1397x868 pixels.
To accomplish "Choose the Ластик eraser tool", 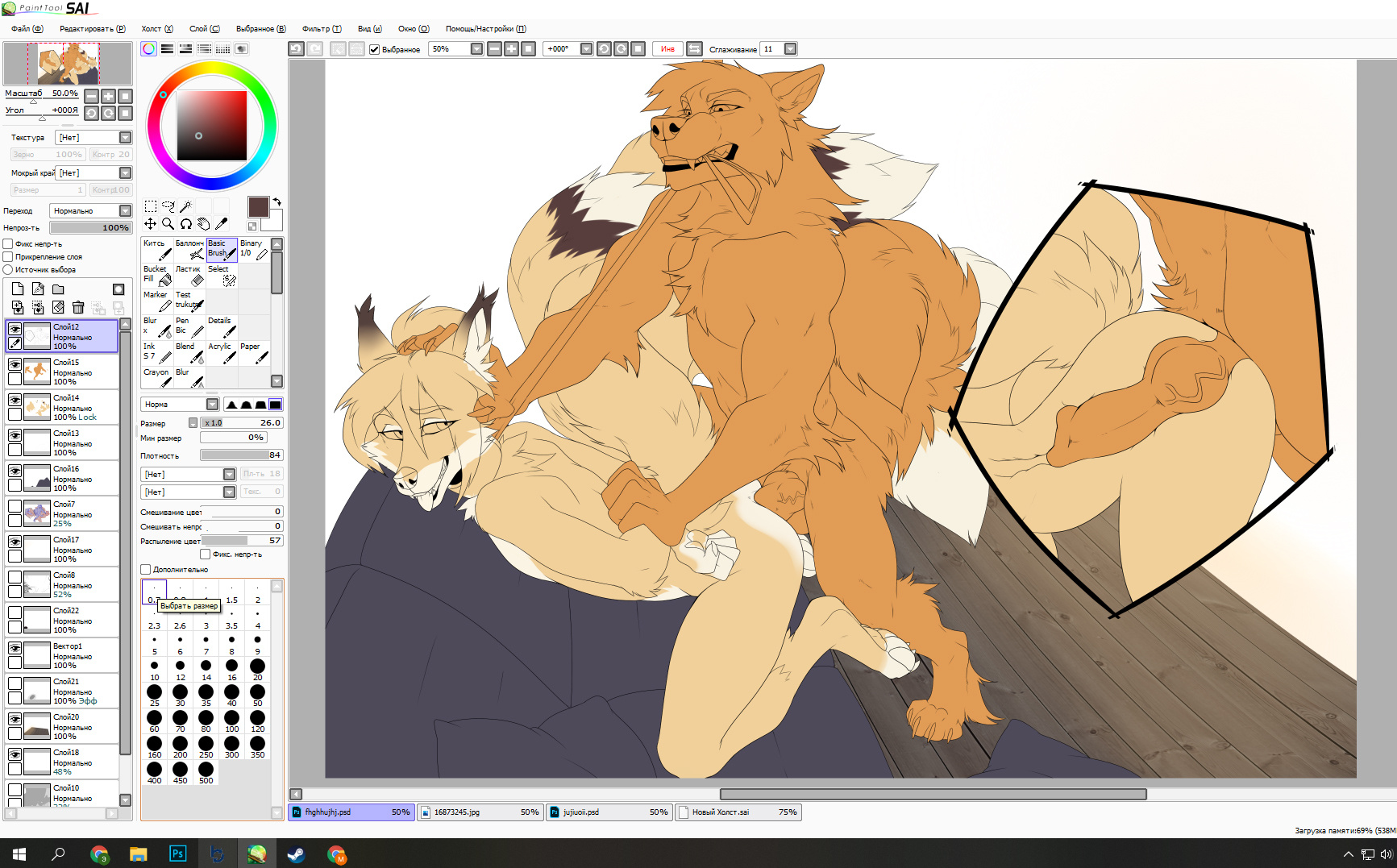I will (x=189, y=275).
